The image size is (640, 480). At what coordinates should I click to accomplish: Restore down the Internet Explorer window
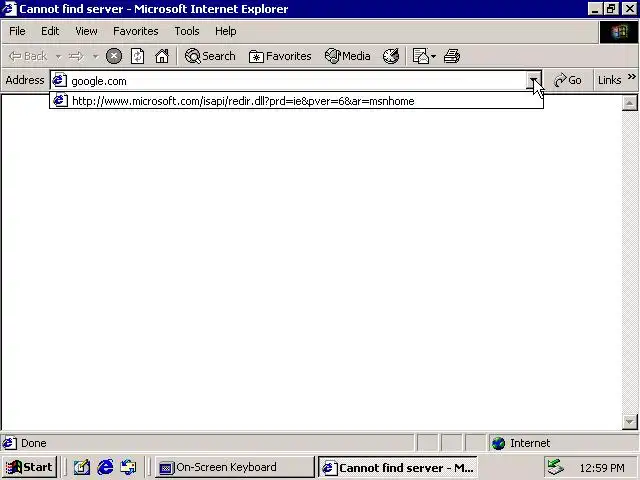tap(611, 9)
